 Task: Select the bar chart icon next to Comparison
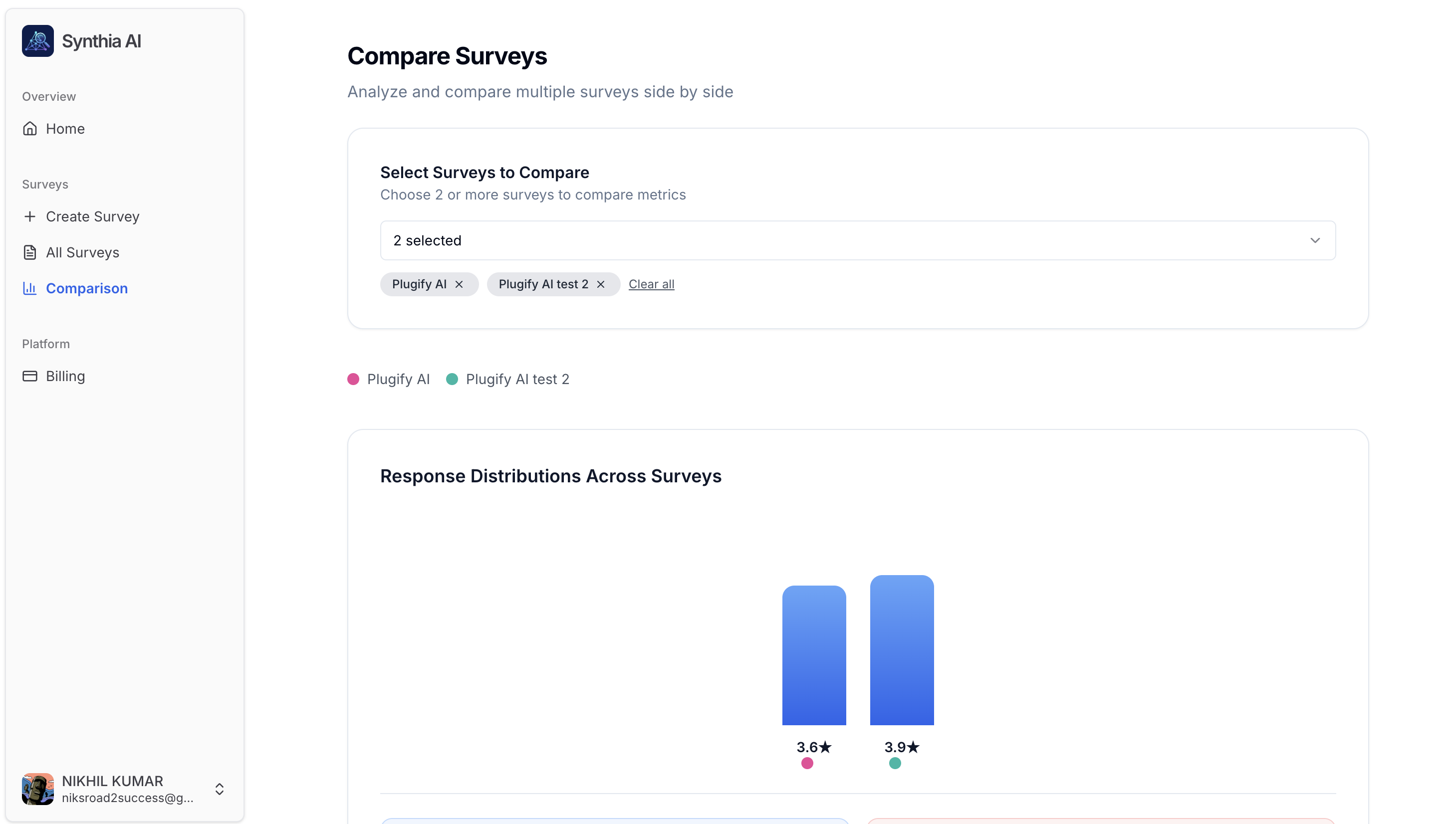point(30,289)
